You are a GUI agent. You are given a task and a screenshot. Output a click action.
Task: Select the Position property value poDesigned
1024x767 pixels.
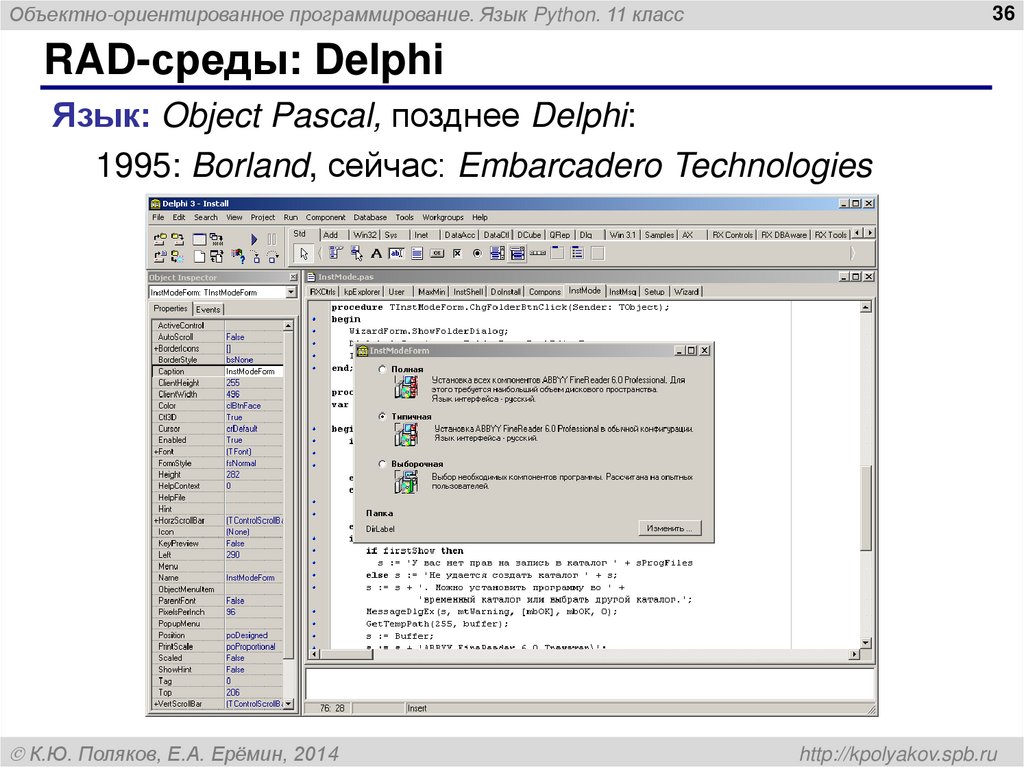pos(247,635)
